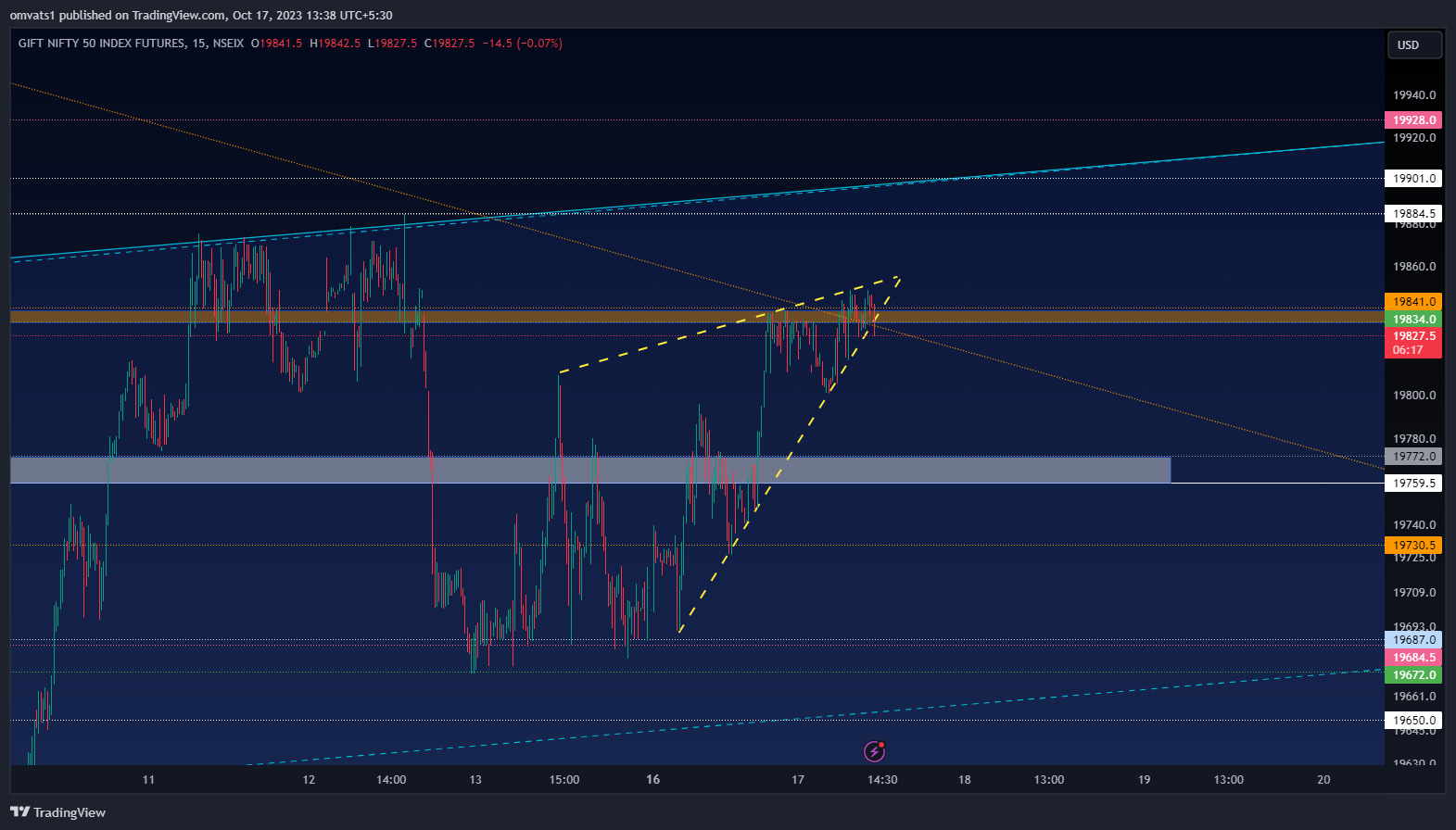Select the pink 19928.0 price label

tap(1413, 120)
